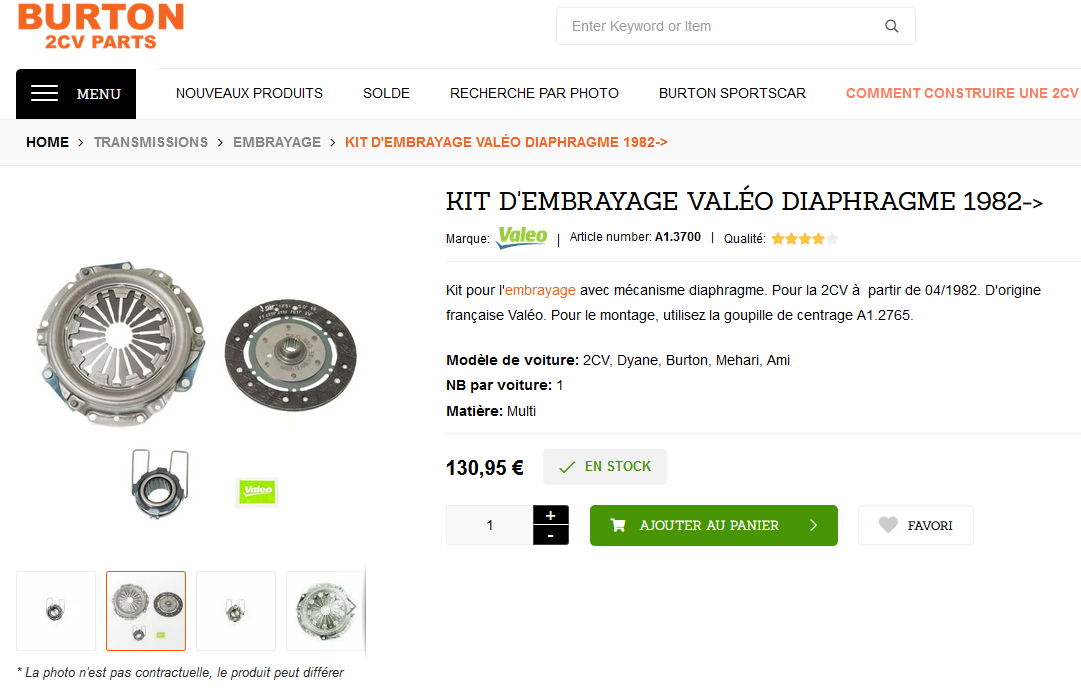Open the hamburger MENU button
This screenshot has height=697, width=1081.
point(76,94)
